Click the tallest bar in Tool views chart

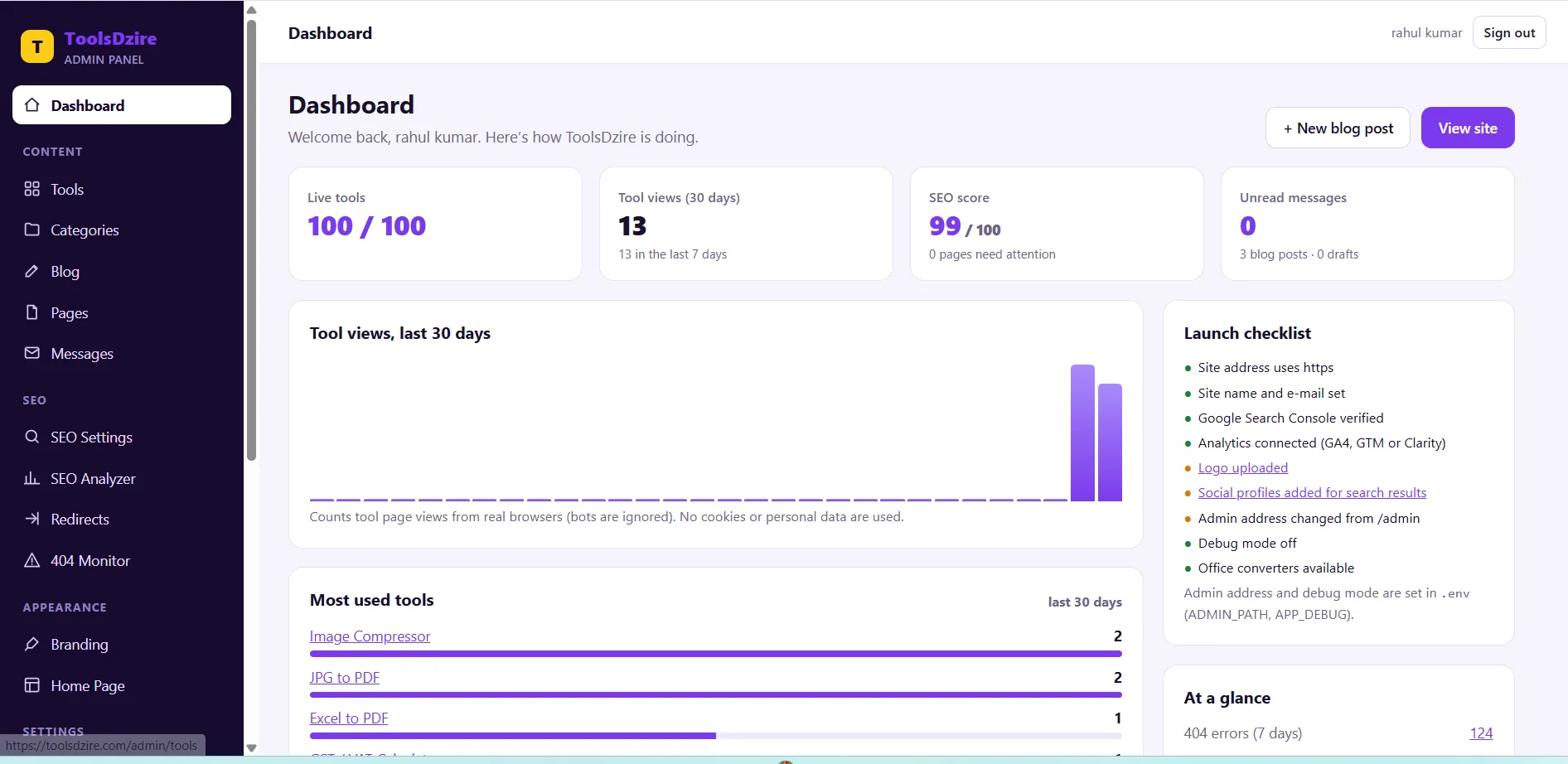coord(1082,433)
